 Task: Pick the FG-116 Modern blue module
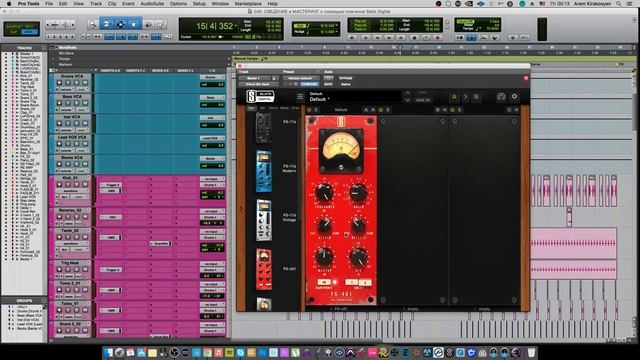pyautogui.click(x=264, y=171)
